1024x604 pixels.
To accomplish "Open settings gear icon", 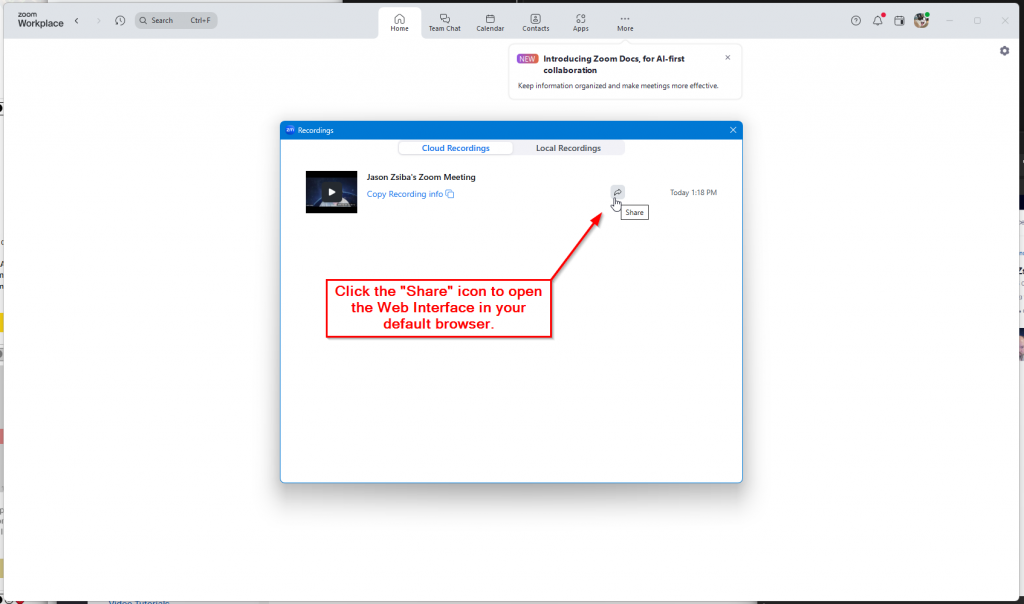I will coord(1004,51).
